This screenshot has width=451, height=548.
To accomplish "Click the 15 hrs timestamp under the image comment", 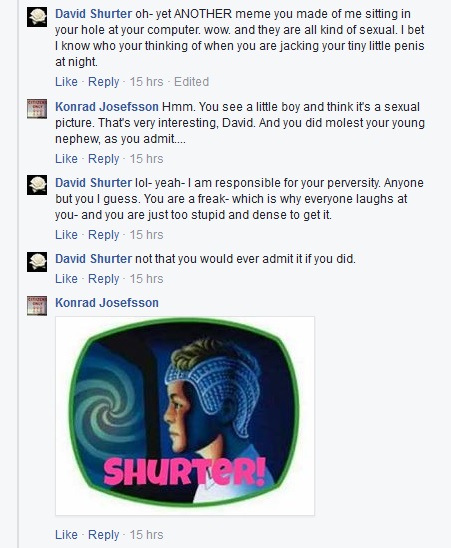I will (146, 535).
